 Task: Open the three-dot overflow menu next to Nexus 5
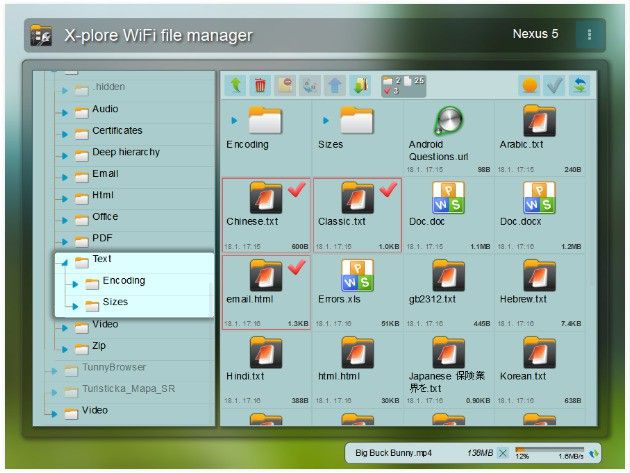pos(589,35)
